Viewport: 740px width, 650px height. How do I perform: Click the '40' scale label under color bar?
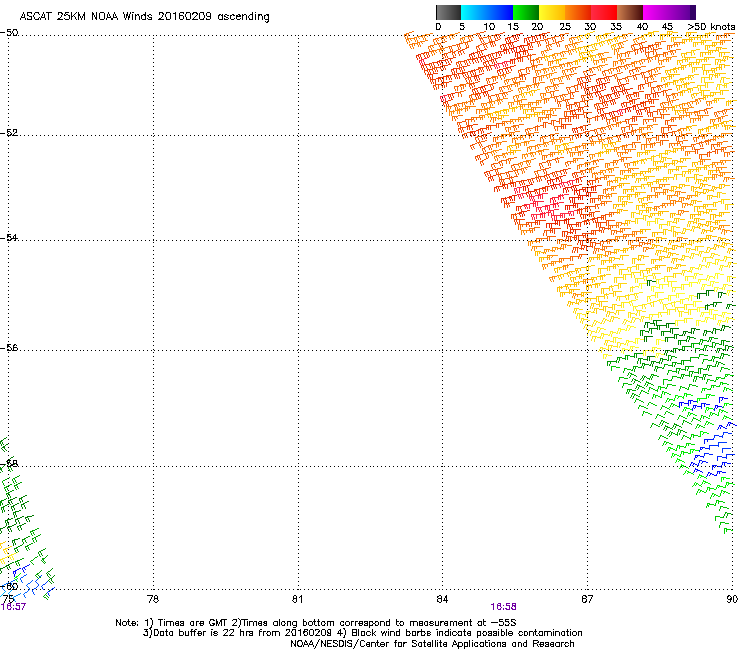point(642,27)
